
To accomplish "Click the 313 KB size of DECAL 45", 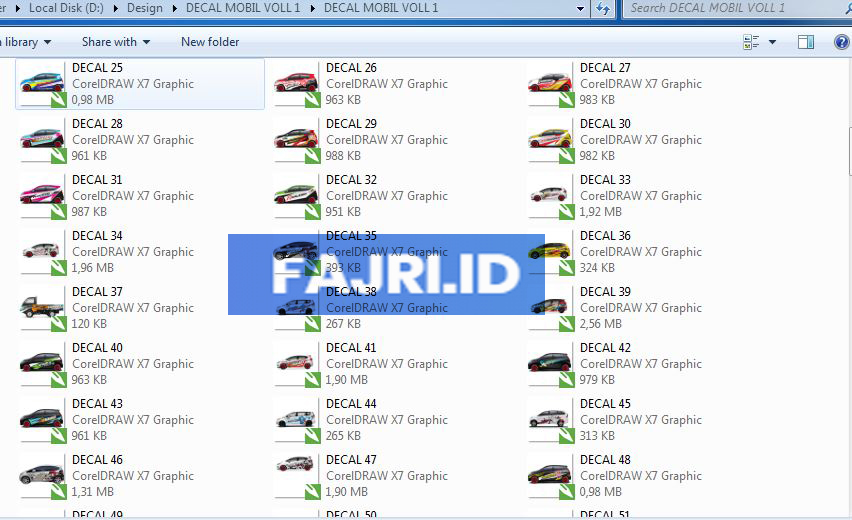I will click(x=597, y=436).
